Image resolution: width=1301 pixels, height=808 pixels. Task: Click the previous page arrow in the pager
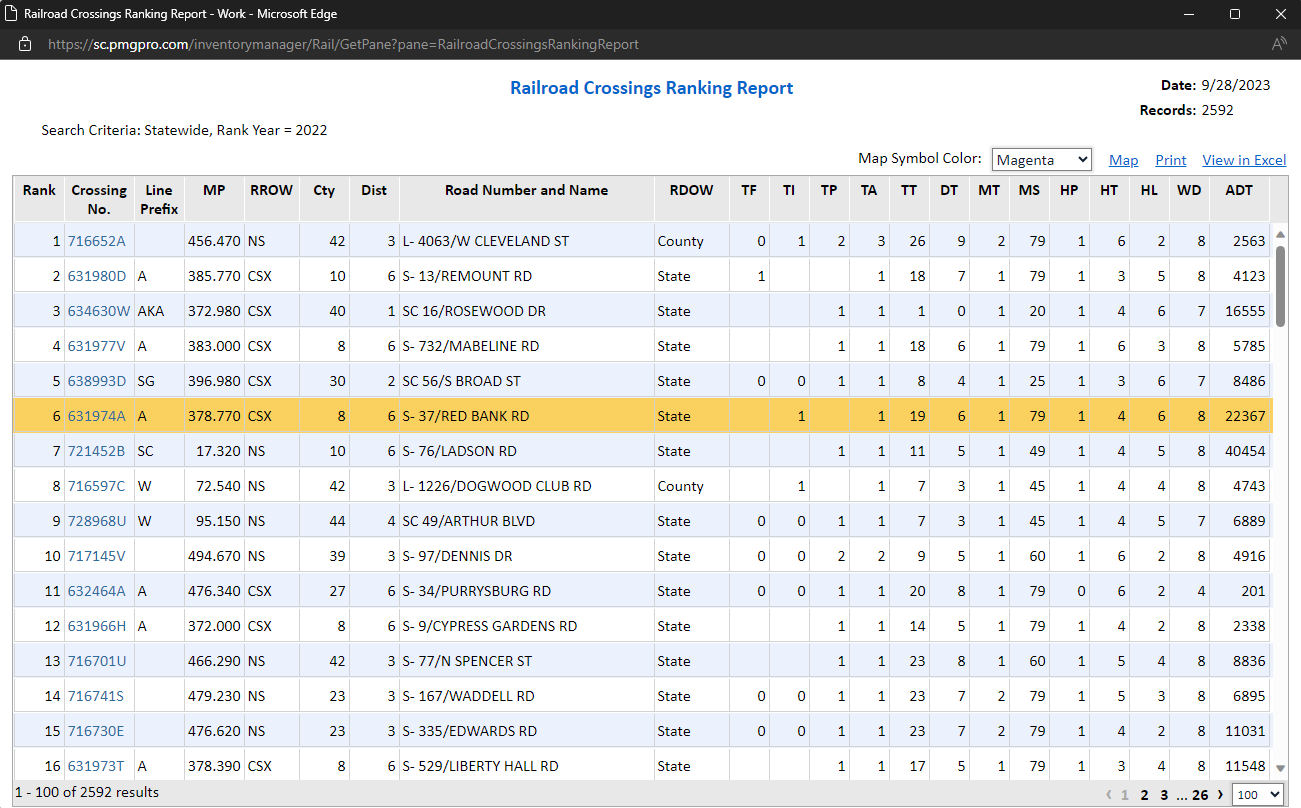[x=1111, y=795]
